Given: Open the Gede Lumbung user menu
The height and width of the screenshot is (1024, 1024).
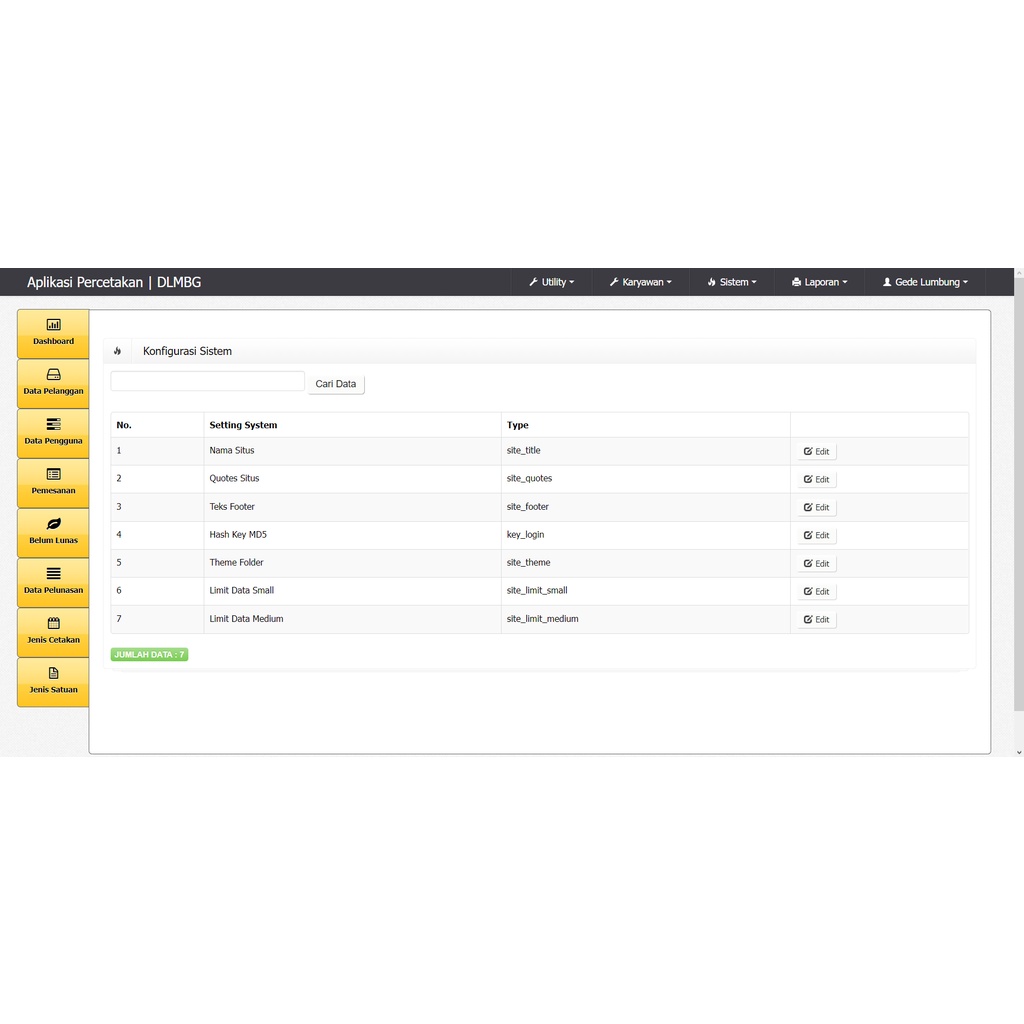Looking at the screenshot, I should (925, 282).
